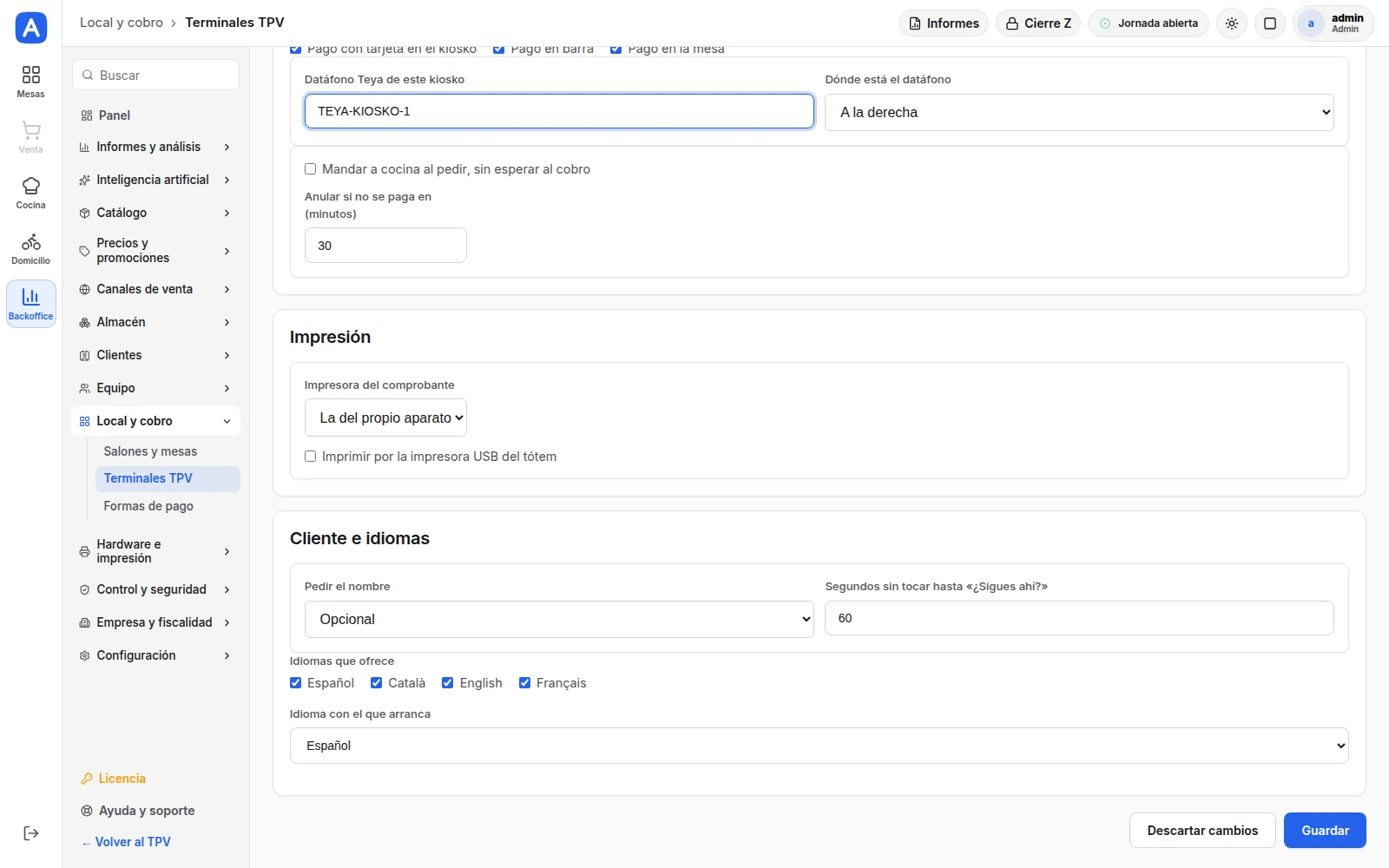Expand the Inteligencia artificial menu
Screen dimensions: 1389x868
(155, 180)
